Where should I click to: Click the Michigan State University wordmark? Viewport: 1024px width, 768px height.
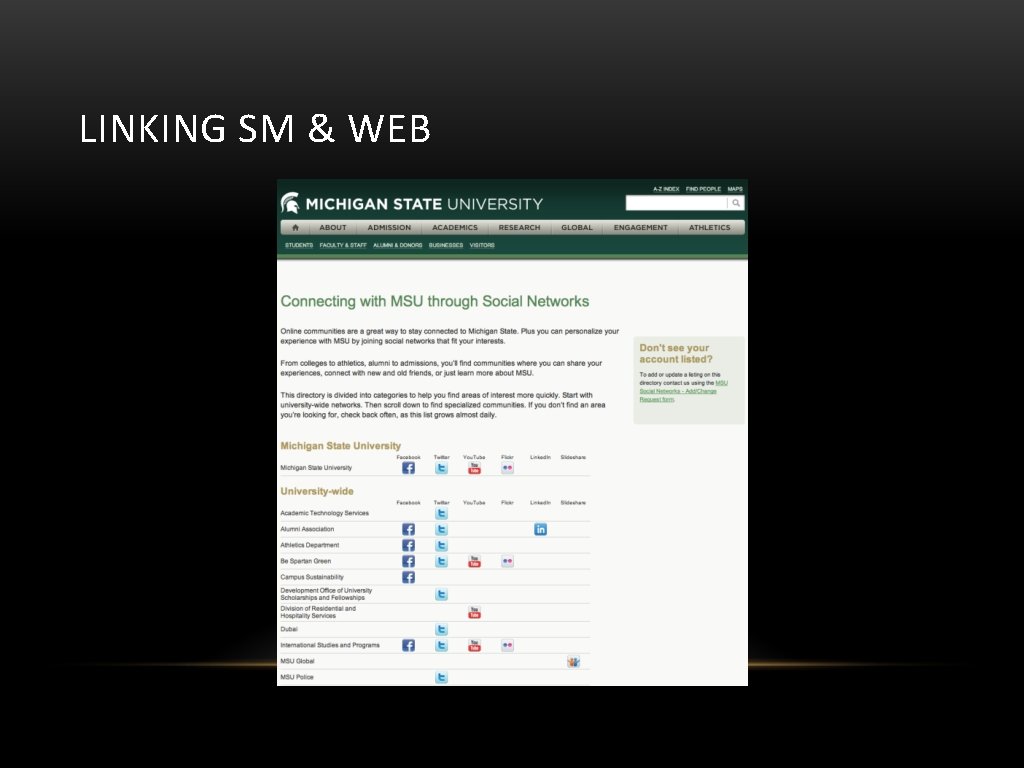tap(424, 204)
